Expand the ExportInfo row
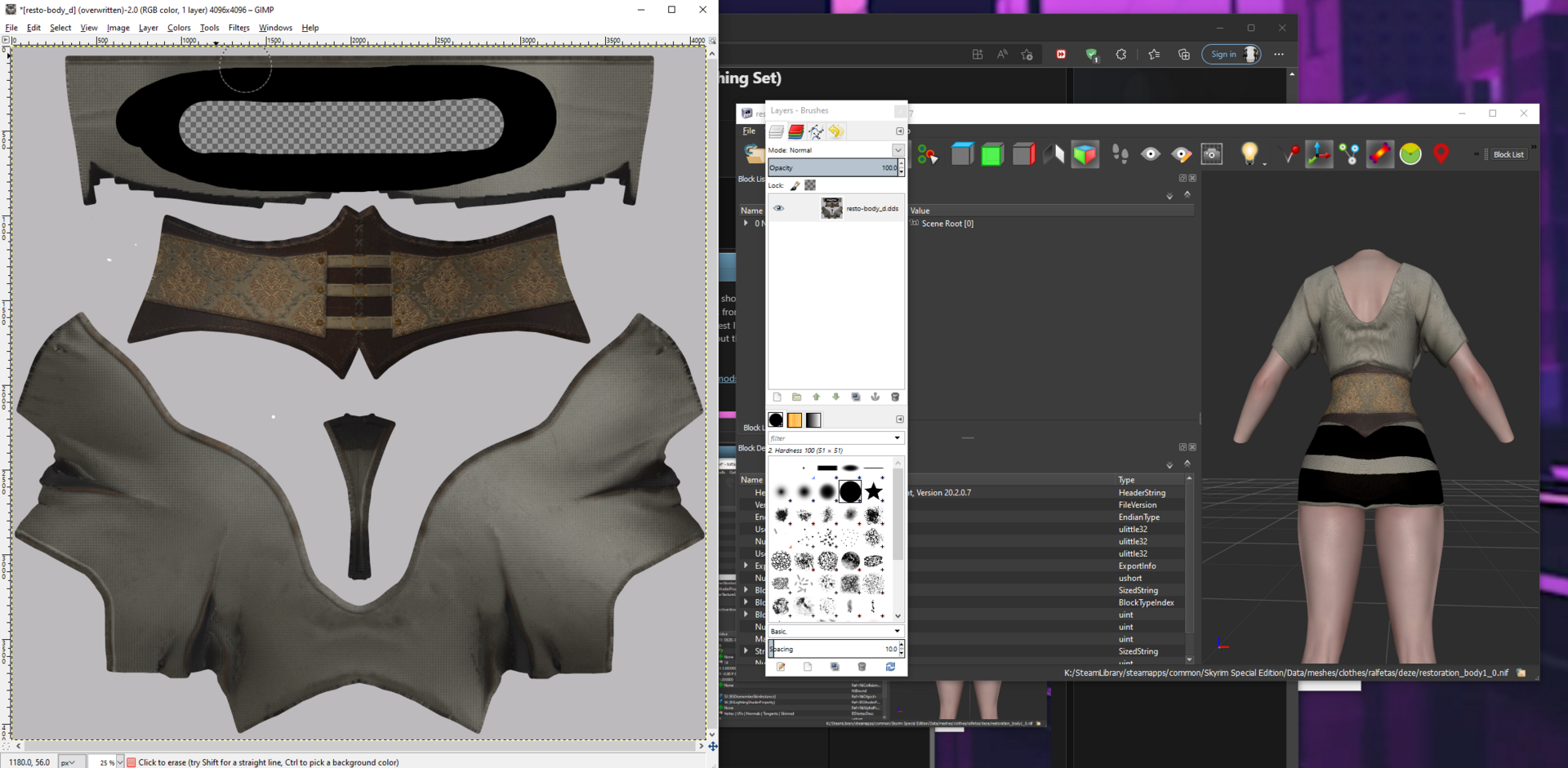1568x768 pixels. (746, 566)
